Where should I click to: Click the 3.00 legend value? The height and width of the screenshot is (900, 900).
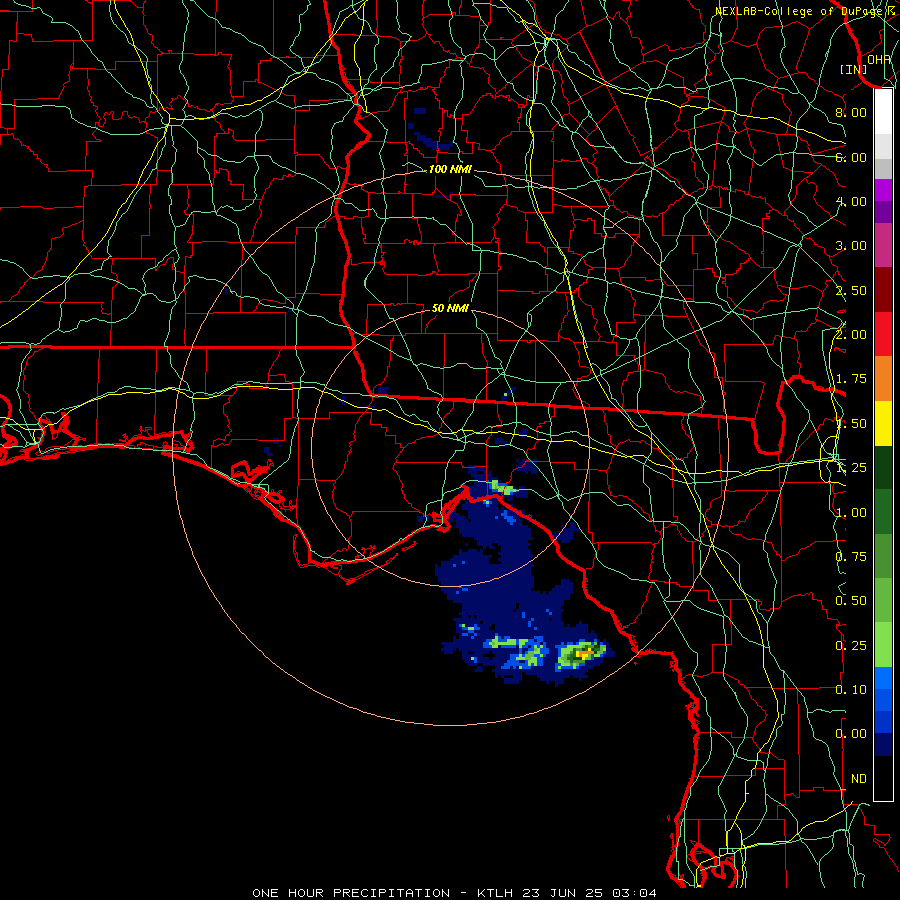coord(851,246)
